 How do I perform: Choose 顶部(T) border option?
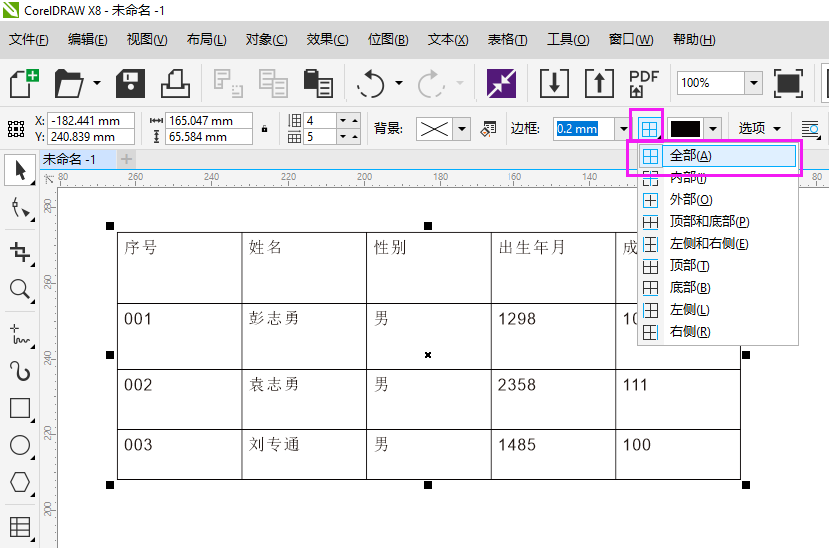pos(718,266)
